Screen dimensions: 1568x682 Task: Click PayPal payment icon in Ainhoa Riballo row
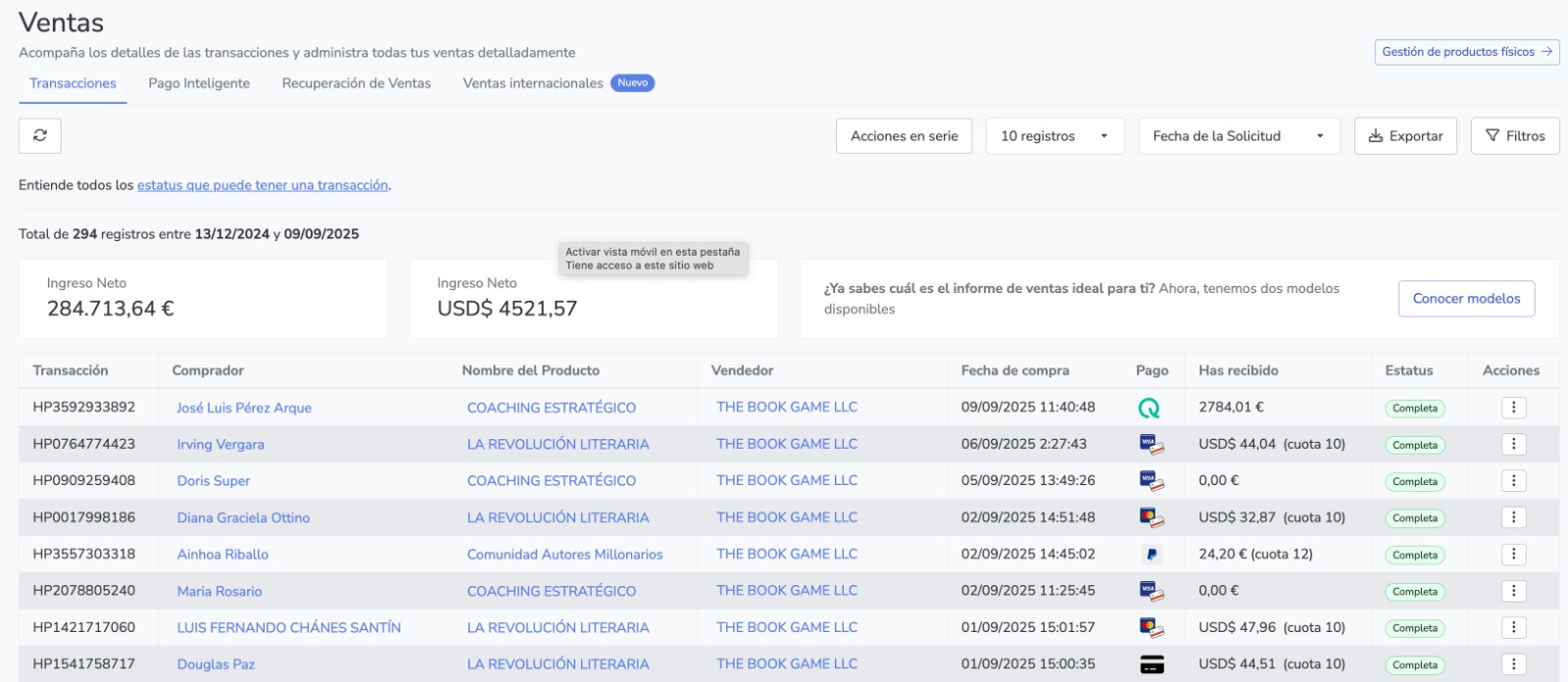(1151, 555)
